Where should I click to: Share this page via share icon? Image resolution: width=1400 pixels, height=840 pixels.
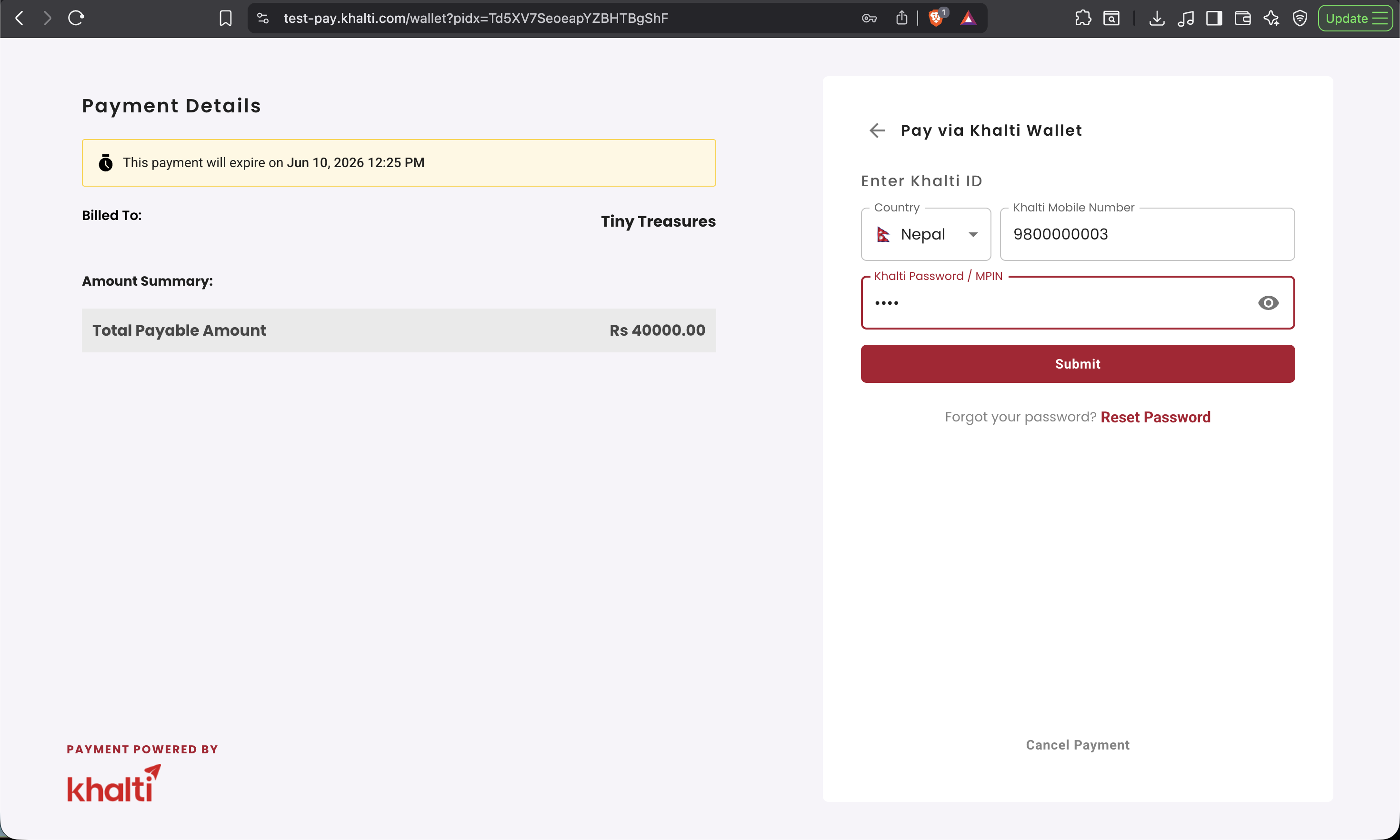tap(901, 18)
